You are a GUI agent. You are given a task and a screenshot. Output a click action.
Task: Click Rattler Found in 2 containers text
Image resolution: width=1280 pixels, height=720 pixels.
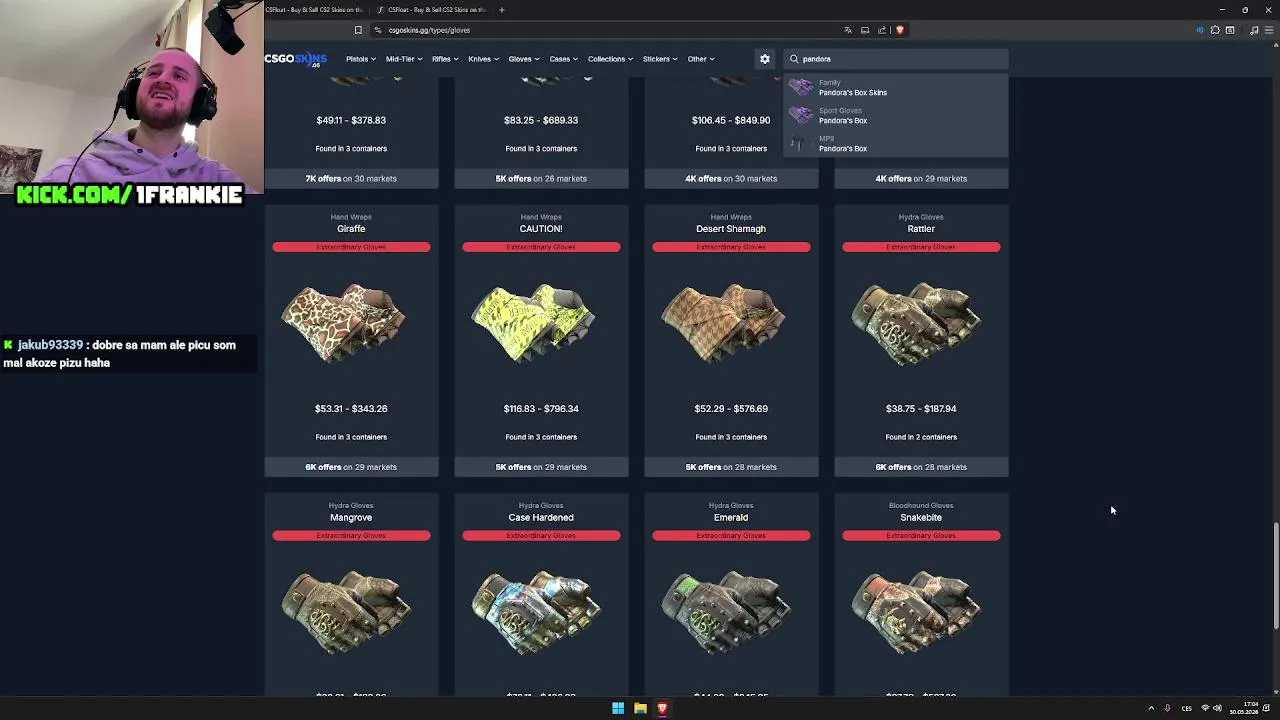click(x=921, y=437)
